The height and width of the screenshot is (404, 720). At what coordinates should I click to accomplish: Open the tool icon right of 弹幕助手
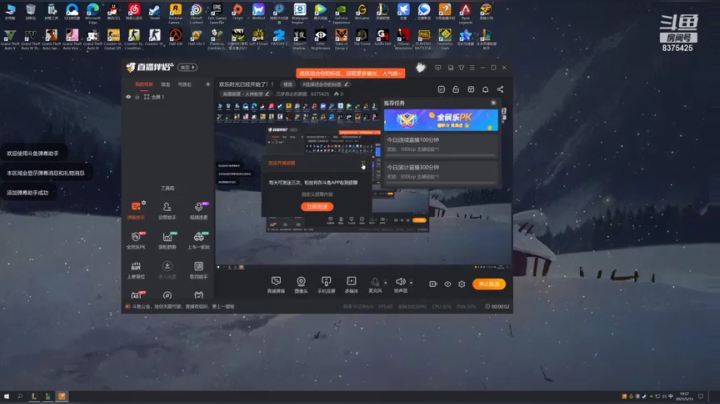(x=167, y=210)
